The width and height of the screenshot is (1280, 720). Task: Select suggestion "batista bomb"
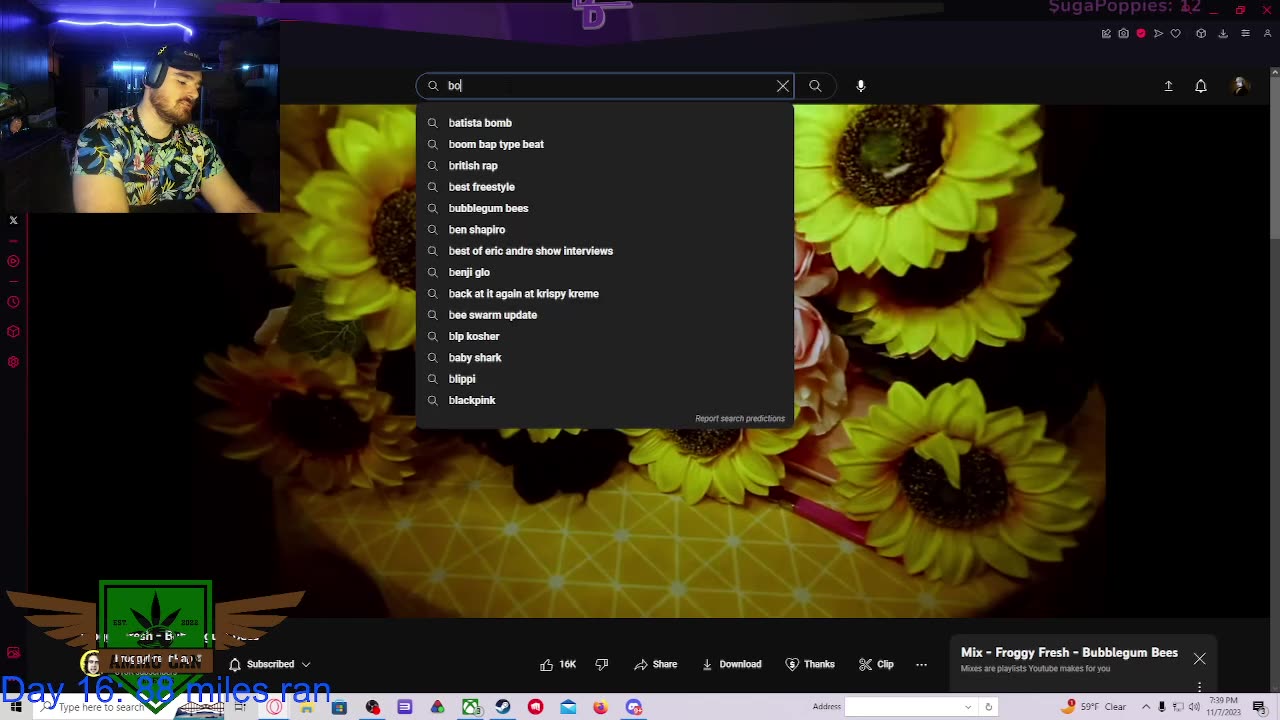click(605, 123)
